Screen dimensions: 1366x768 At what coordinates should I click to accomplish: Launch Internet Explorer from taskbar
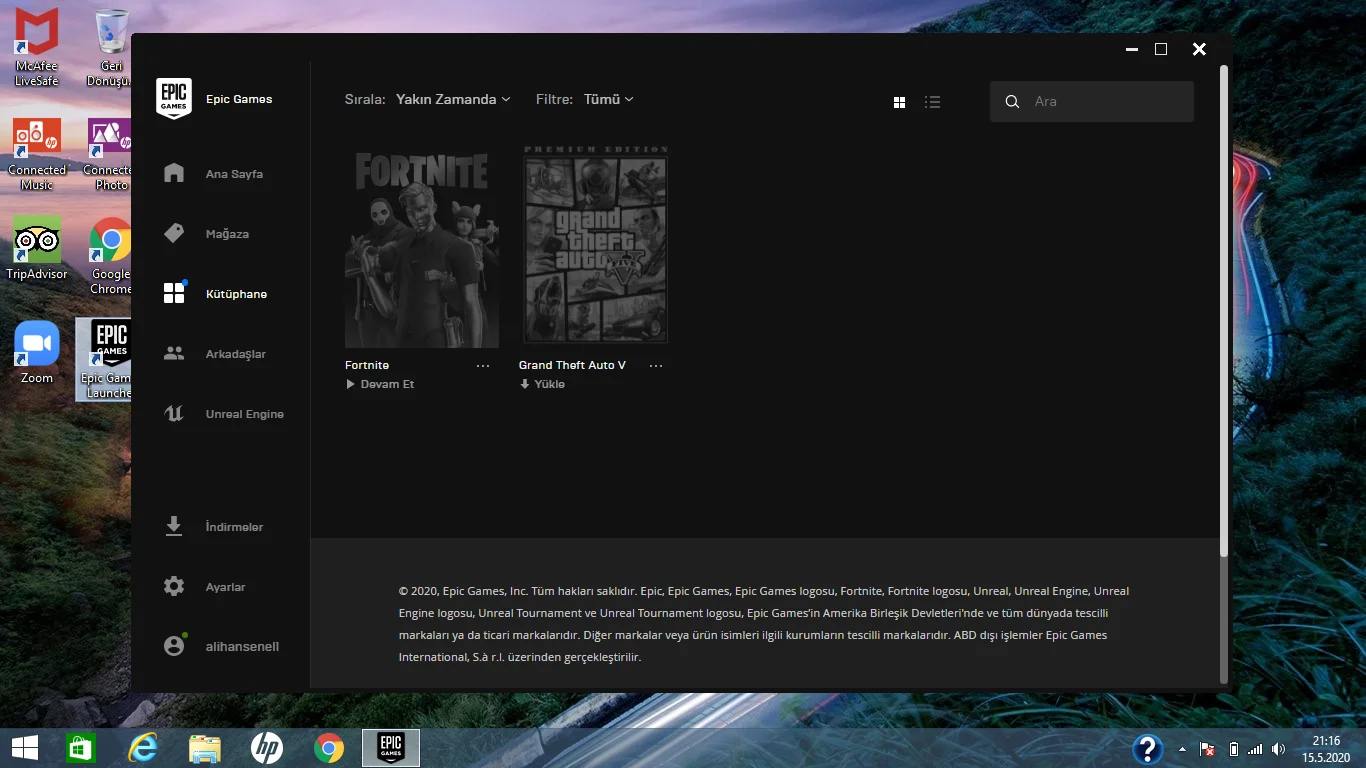point(143,748)
